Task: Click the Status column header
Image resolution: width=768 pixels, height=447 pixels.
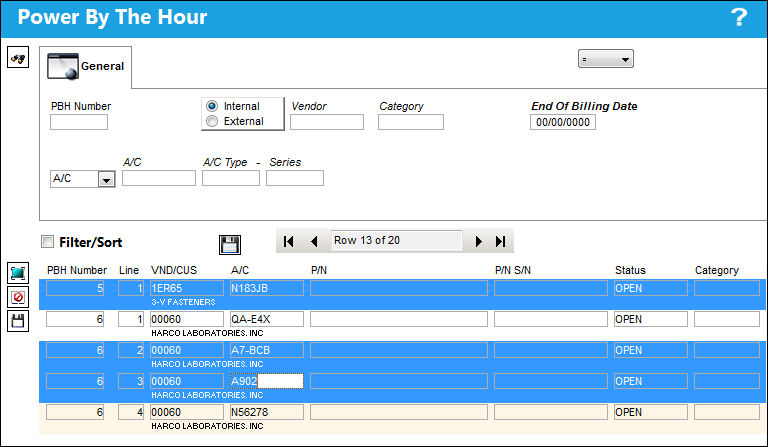Action: (x=630, y=270)
